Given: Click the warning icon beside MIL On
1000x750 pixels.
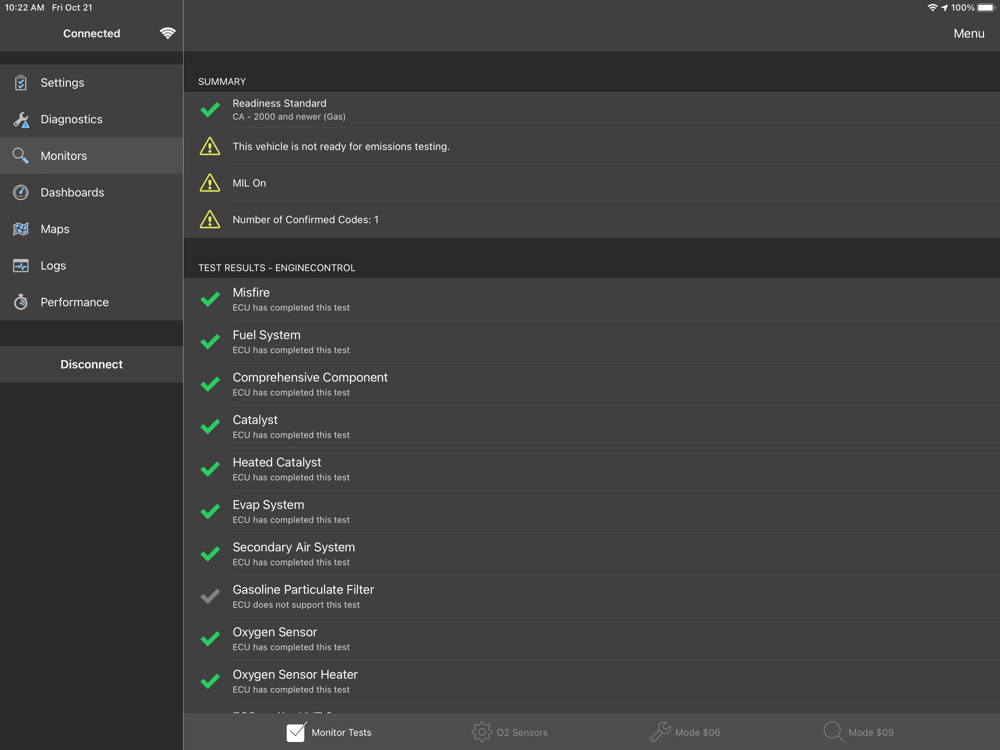Looking at the screenshot, I should pyautogui.click(x=210, y=183).
